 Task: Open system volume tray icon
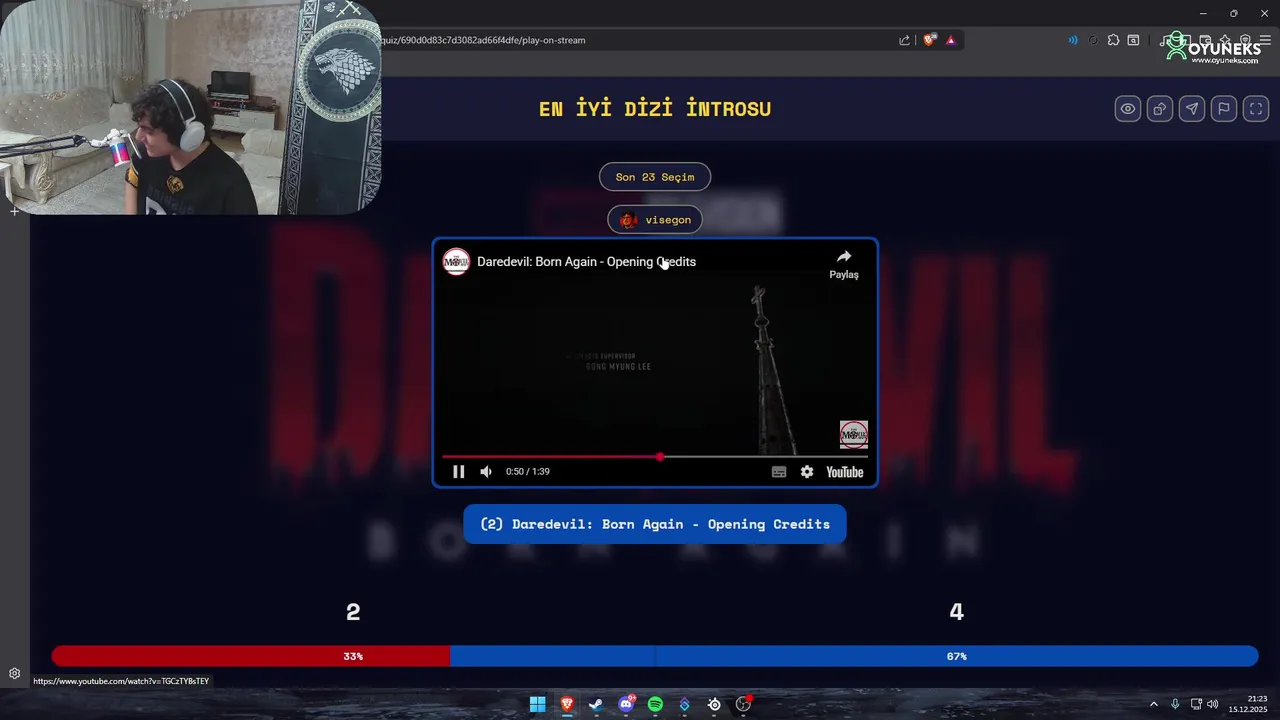coord(1213,704)
